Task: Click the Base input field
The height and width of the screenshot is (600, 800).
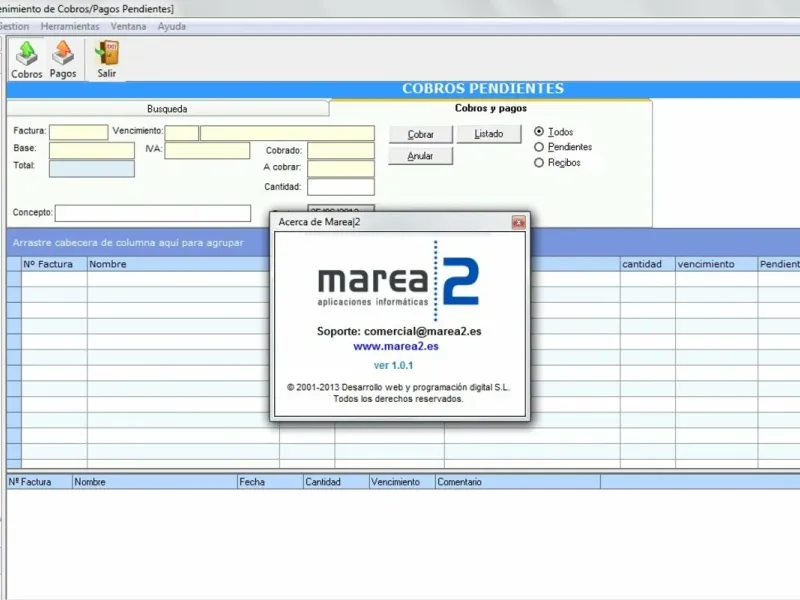Action: [92, 151]
